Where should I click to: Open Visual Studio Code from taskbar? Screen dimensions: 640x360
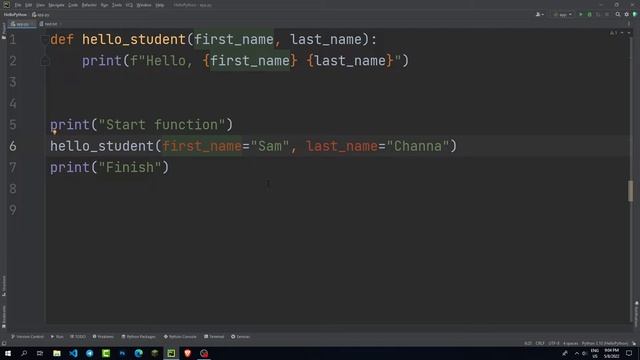point(73,353)
